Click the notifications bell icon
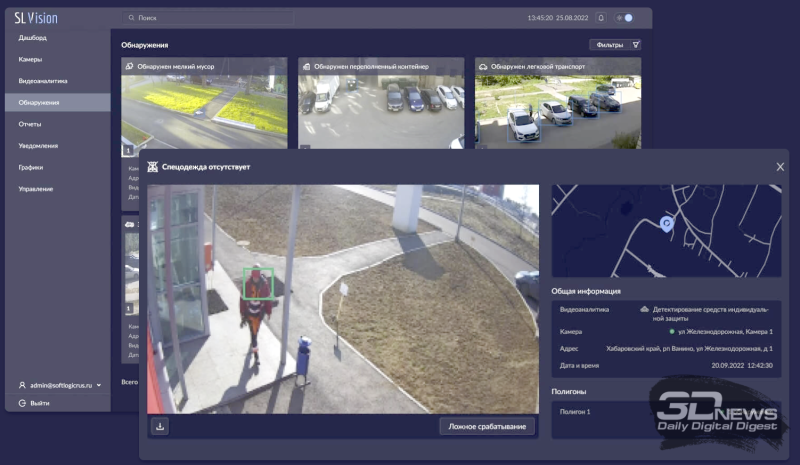 (x=601, y=18)
